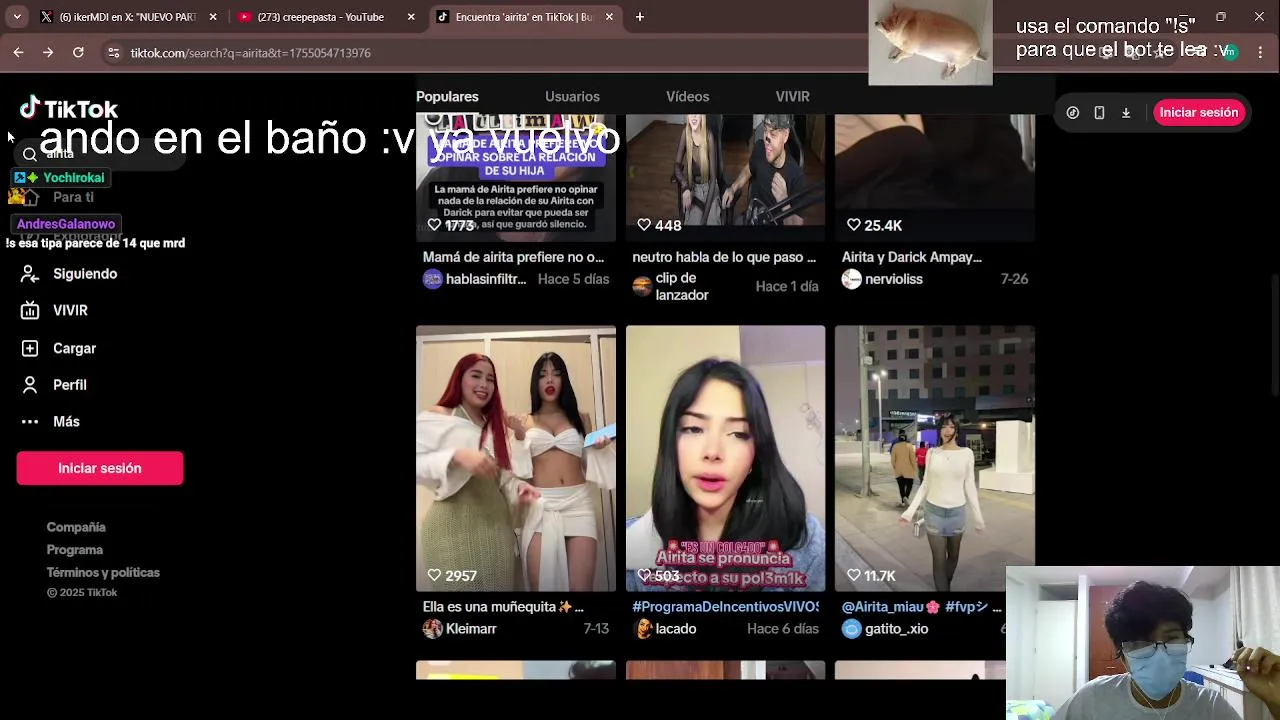Click heart icon with 2957 likes
1280x720 pixels.
[x=434, y=575]
